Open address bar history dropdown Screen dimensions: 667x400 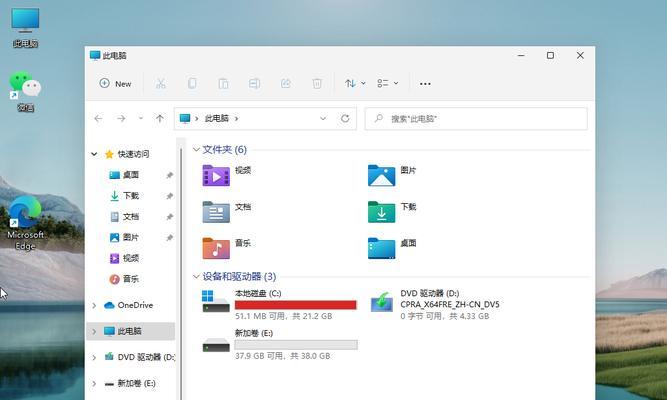(x=323, y=118)
